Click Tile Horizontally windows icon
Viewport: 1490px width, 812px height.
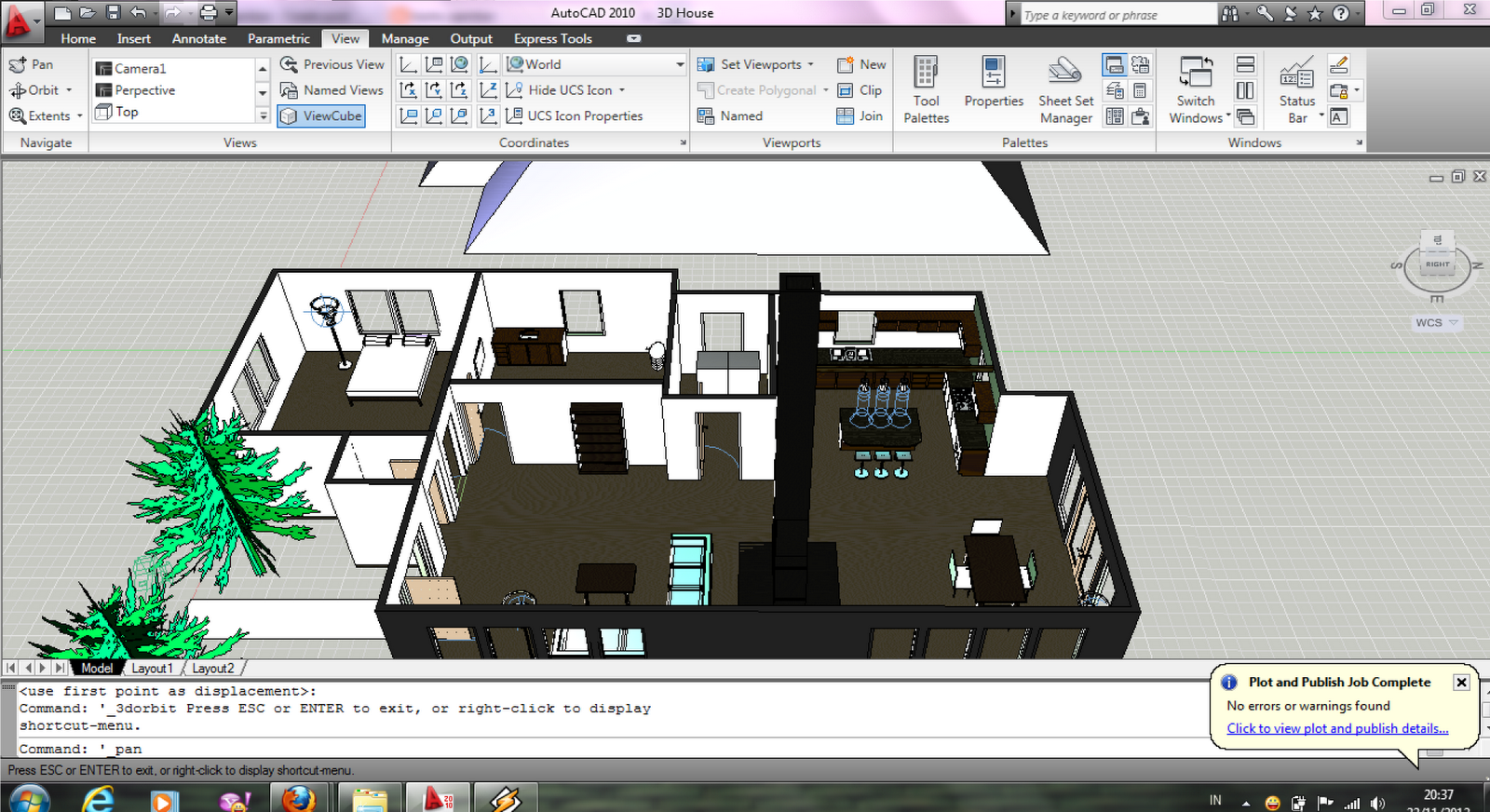tap(1245, 64)
